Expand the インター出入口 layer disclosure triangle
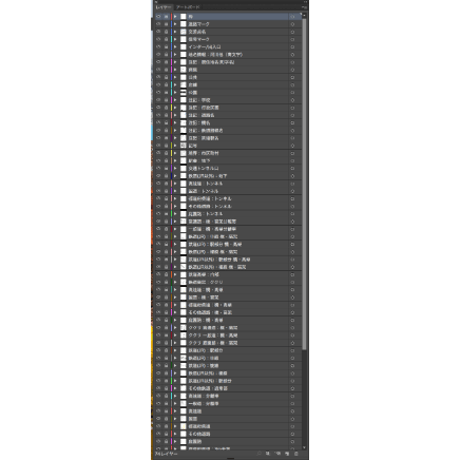The height and width of the screenshot is (460, 460). click(175, 47)
